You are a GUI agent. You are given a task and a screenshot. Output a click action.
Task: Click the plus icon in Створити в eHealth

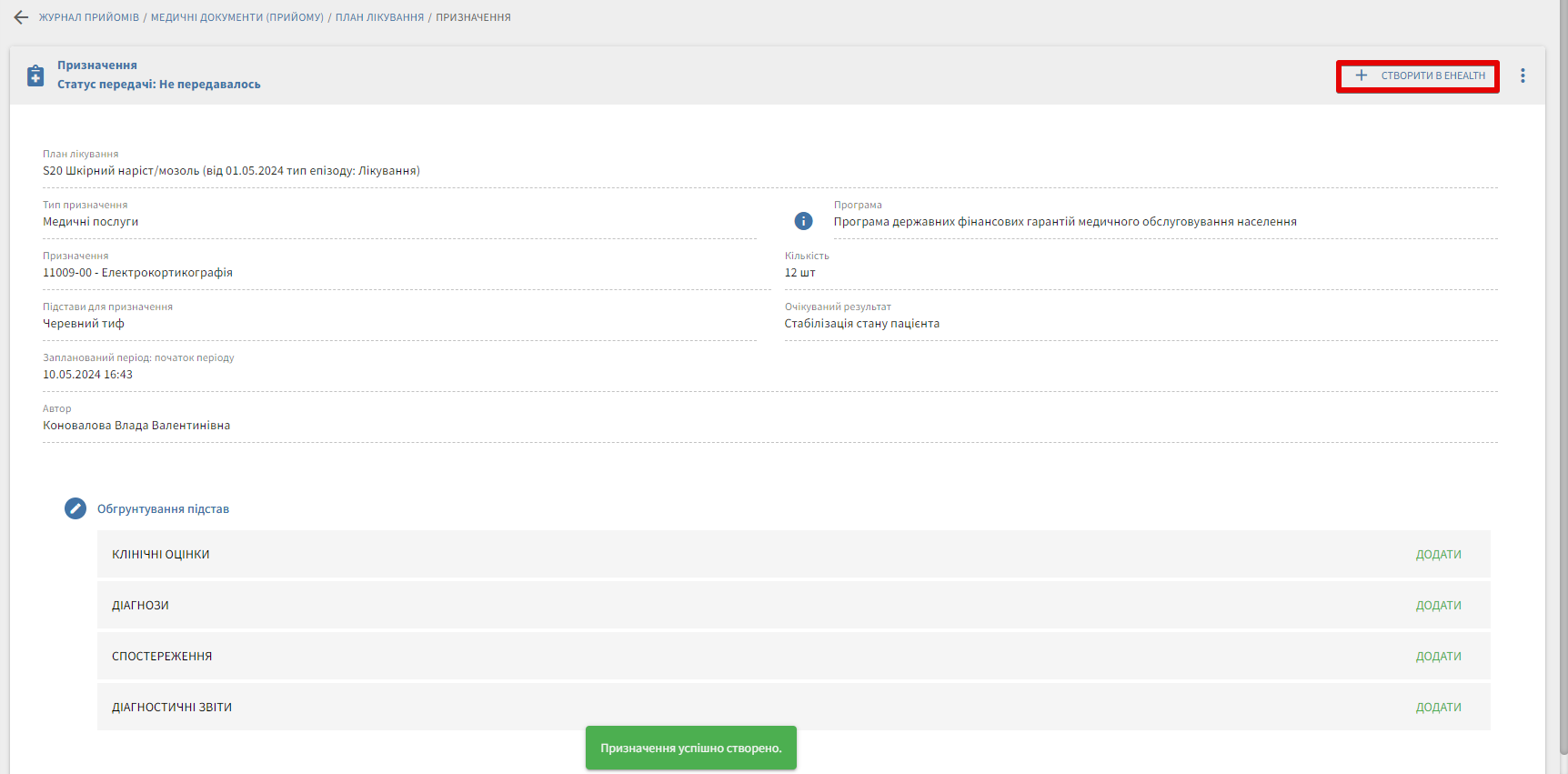tap(1362, 75)
